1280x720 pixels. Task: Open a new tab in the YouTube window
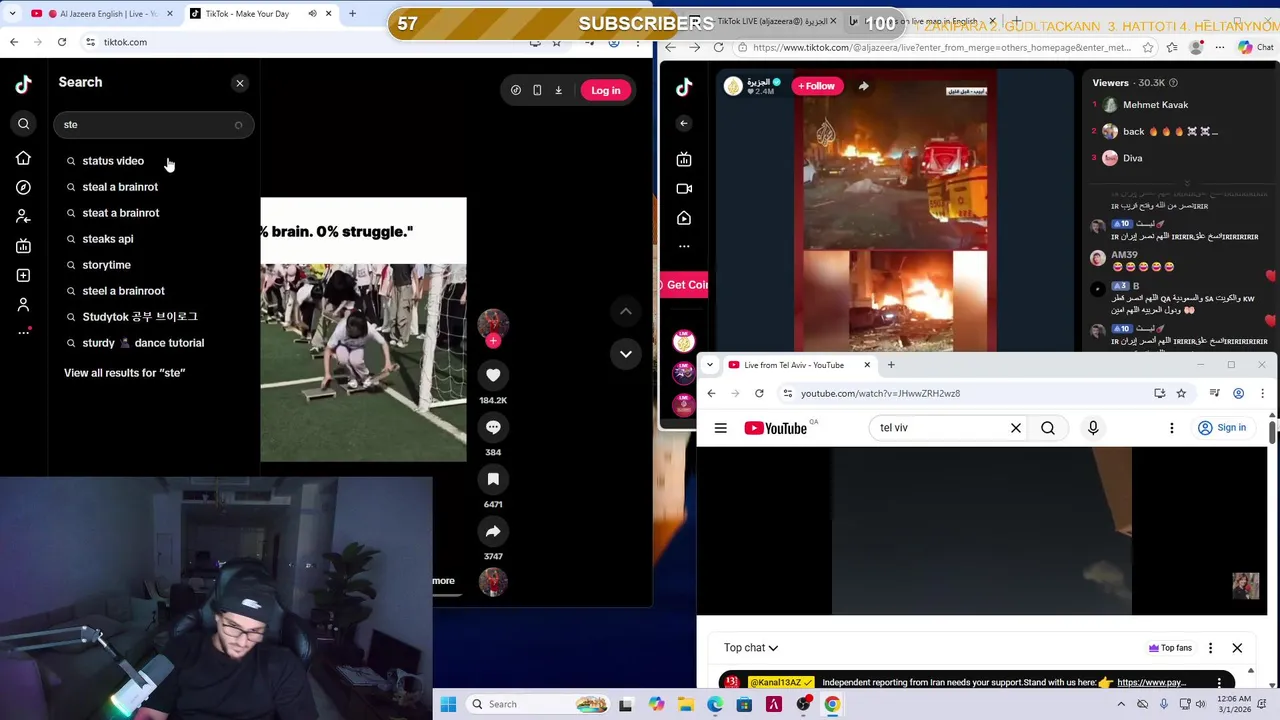click(891, 365)
